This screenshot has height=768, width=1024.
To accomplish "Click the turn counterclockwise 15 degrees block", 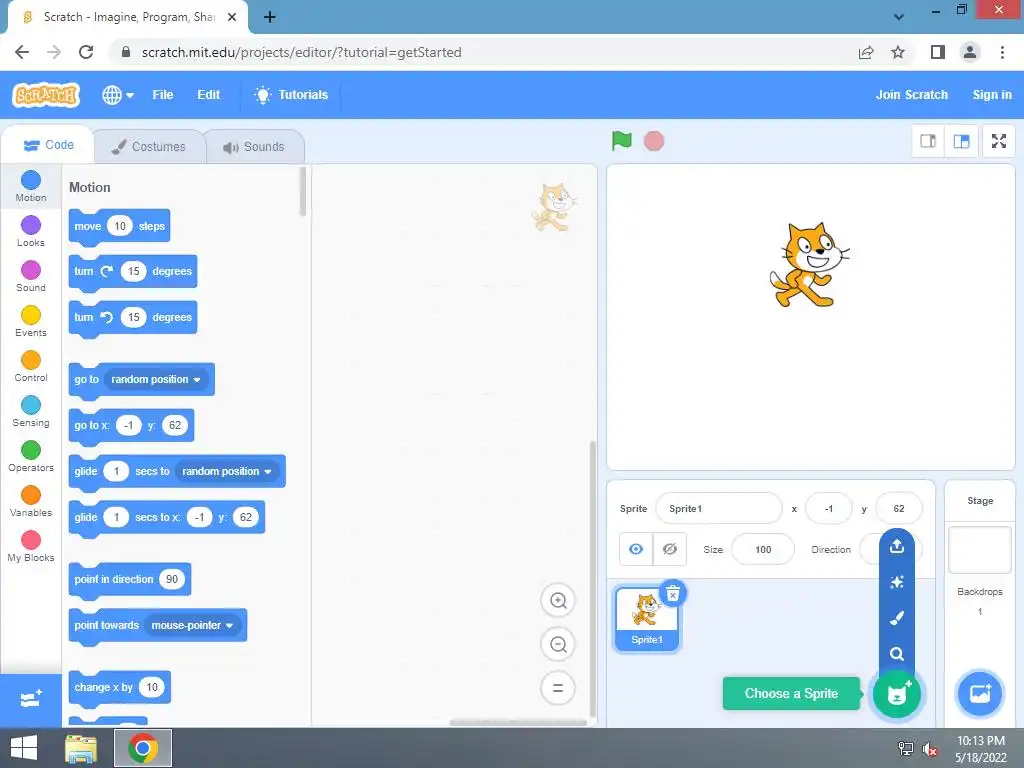I will 133,317.
